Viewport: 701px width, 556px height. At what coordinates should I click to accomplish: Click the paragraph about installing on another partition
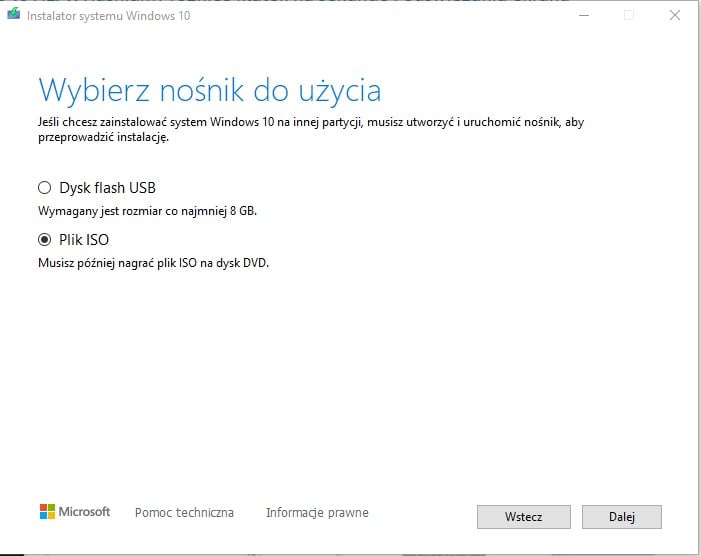click(311, 129)
